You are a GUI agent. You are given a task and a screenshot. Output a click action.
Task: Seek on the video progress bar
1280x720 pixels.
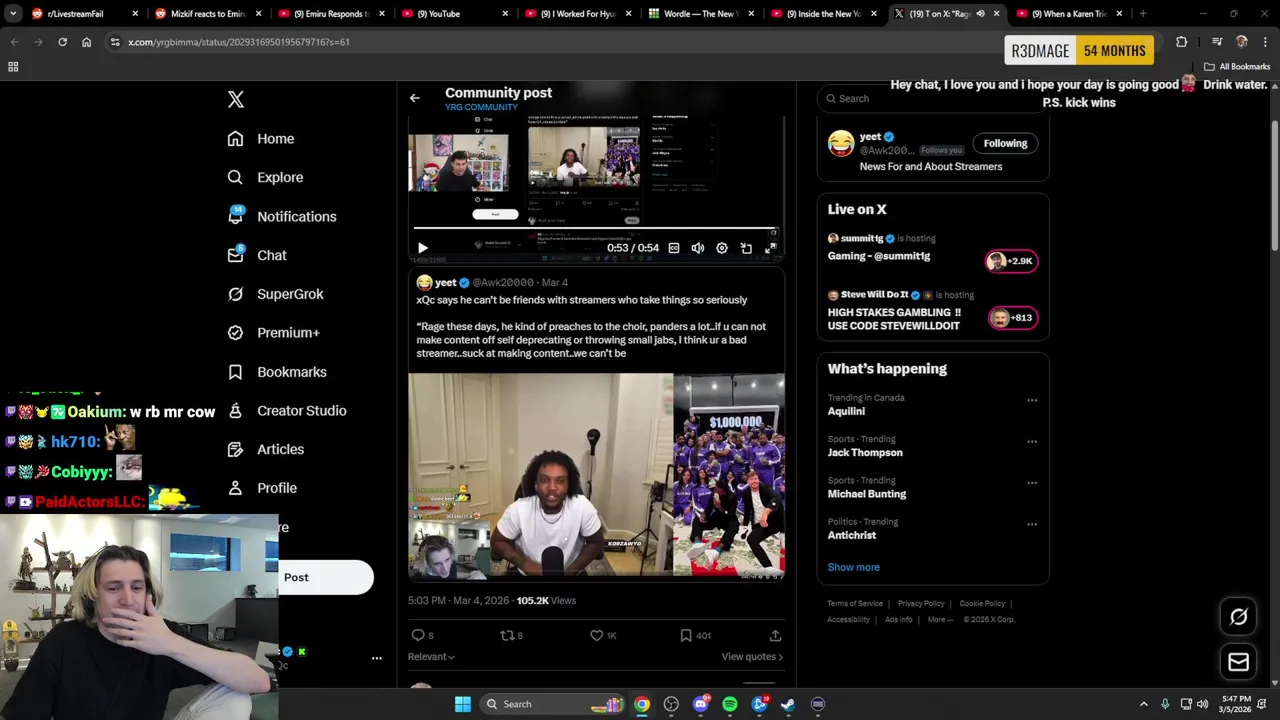[x=595, y=229]
